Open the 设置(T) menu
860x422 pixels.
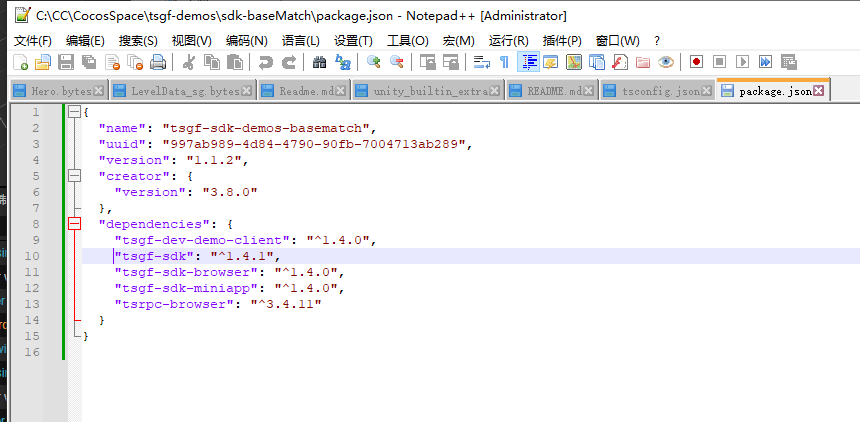353,41
